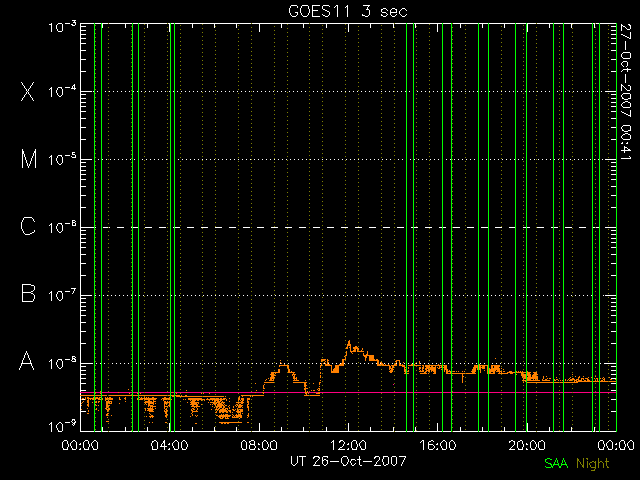Click the UT 26-Oct-2007 axis caption

point(348,461)
